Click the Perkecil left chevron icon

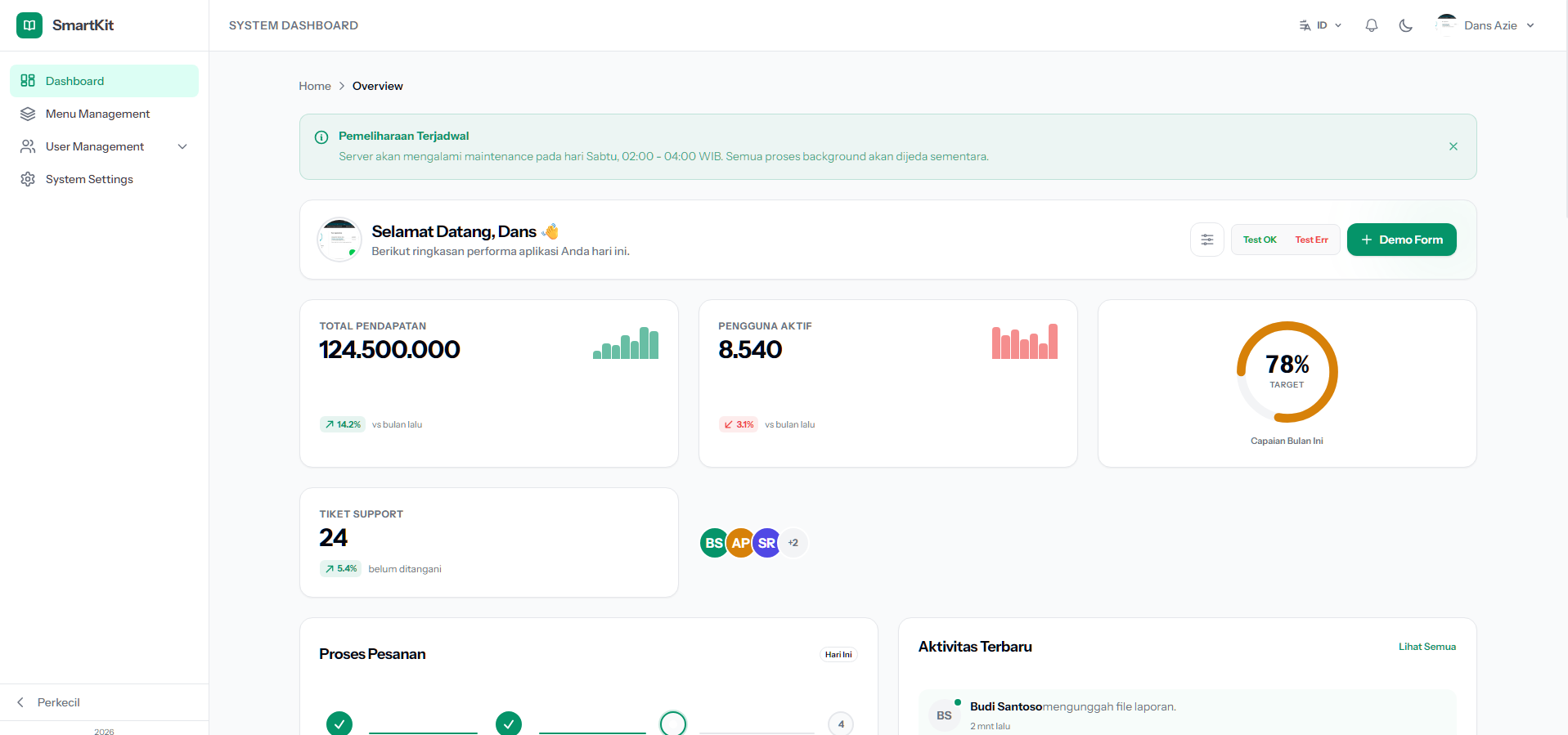[20, 702]
